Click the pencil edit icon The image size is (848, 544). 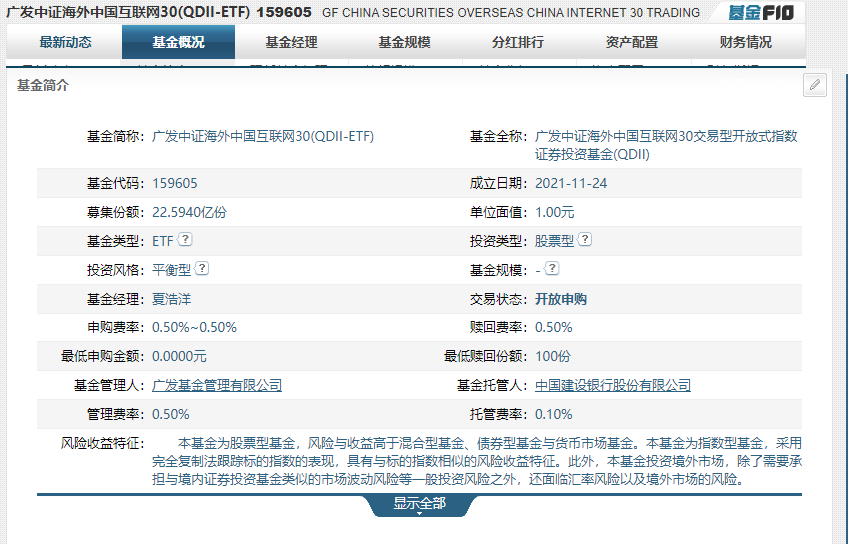(x=814, y=85)
